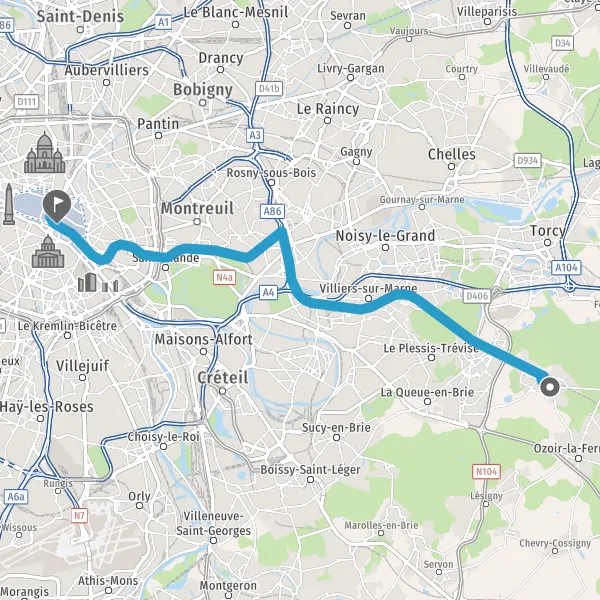600x600 pixels.
Task: Click the blue route line near Villiers-sur-Marne
Action: click(367, 307)
